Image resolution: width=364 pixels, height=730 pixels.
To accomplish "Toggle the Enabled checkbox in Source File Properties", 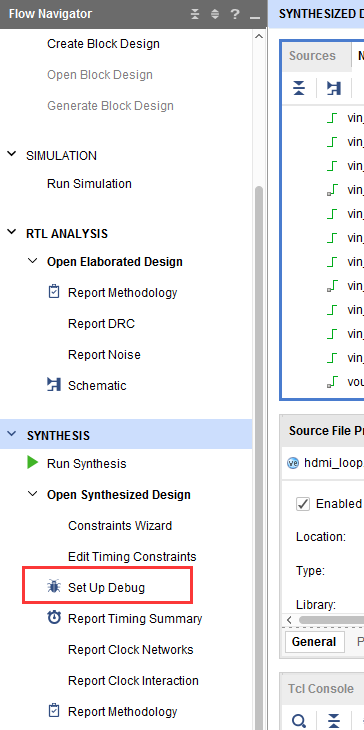I will pos(303,504).
